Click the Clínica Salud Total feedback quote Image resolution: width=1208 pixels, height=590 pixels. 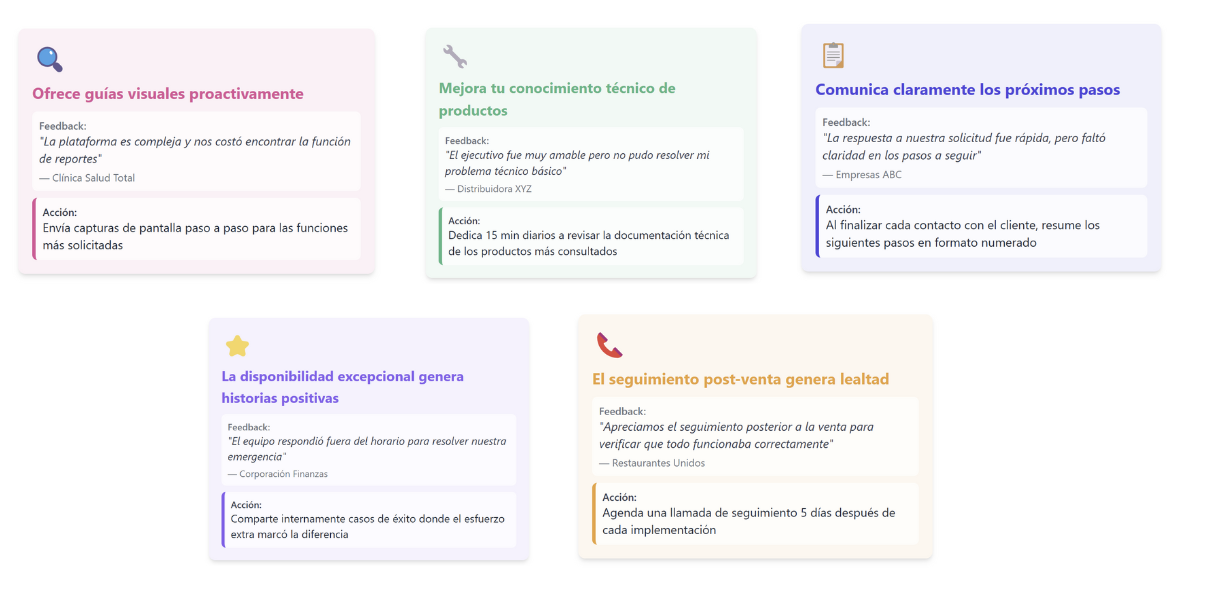pyautogui.click(x=195, y=150)
